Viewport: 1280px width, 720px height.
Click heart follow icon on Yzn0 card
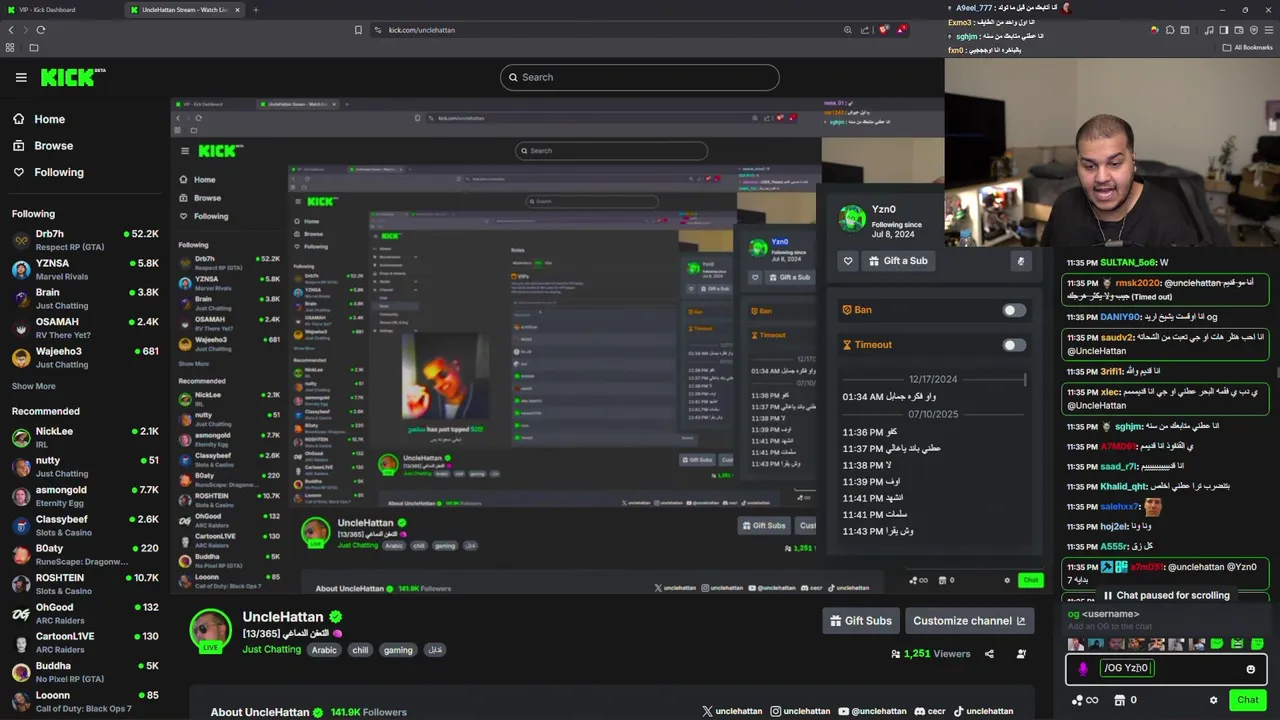point(848,261)
